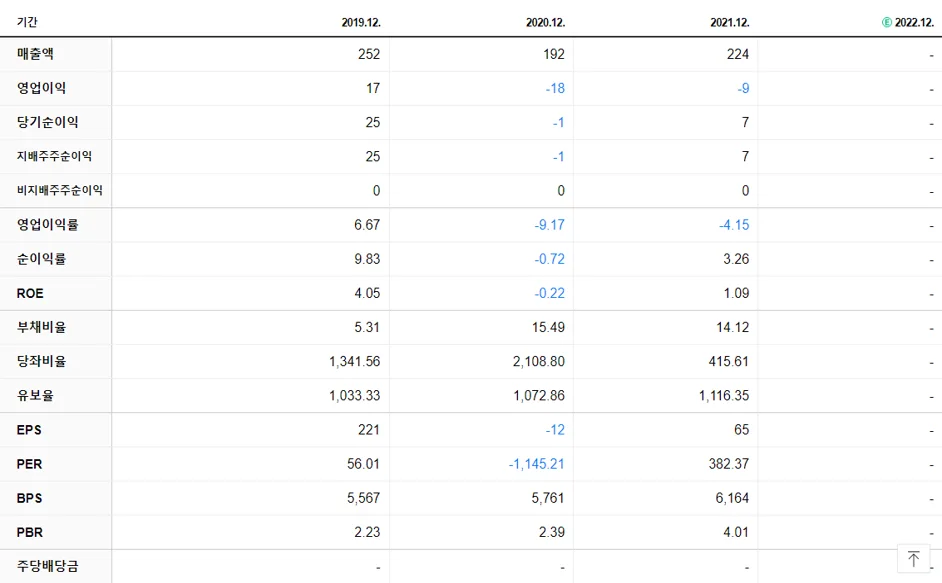Screen dimensions: 942x583
Task: Click the 영업이익 value -18
Action: click(555, 88)
